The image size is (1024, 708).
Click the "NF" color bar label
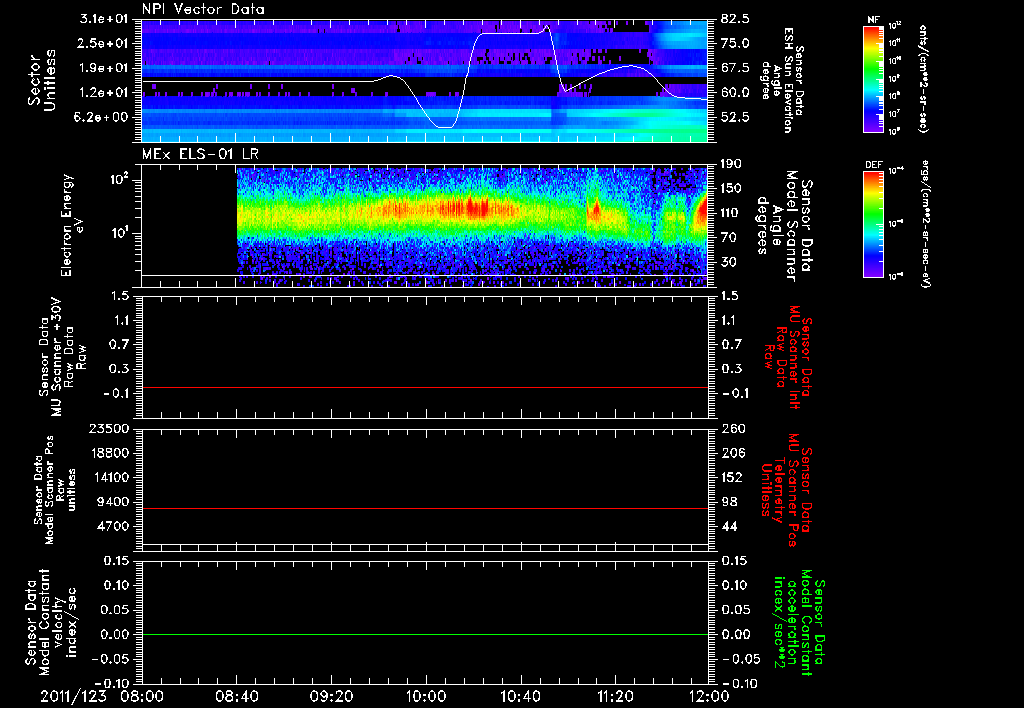tap(873, 20)
